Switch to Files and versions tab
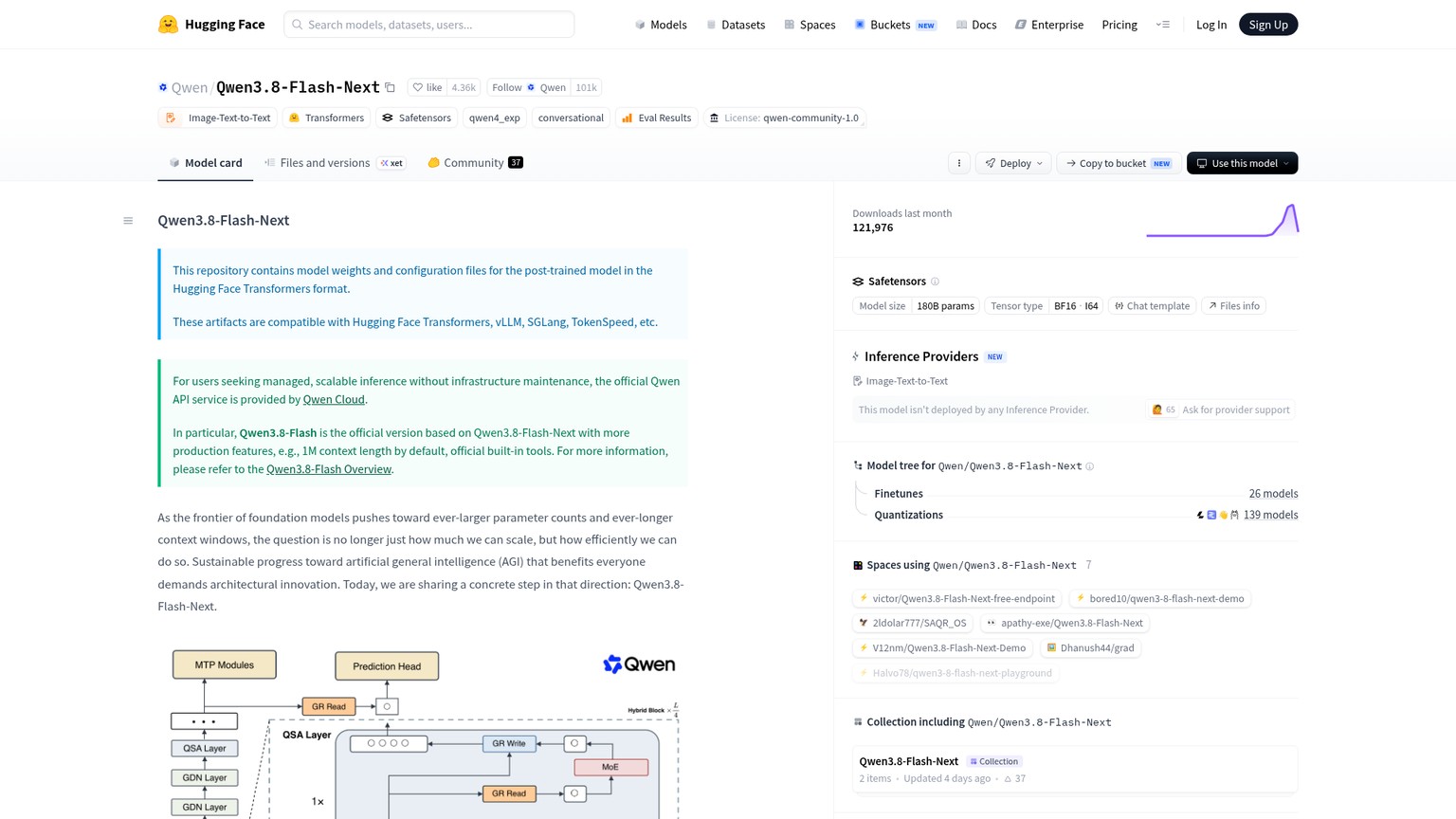 point(335,163)
